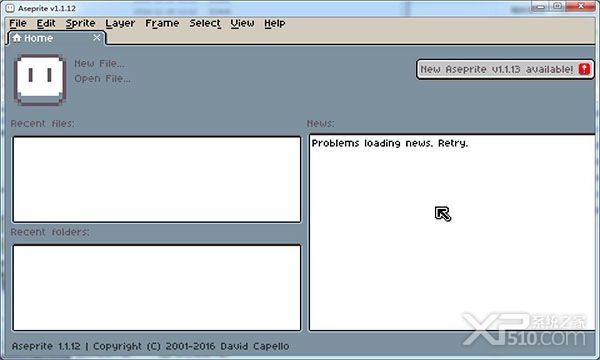The height and width of the screenshot is (360, 600).
Task: Open the Help menu
Action: 275,24
